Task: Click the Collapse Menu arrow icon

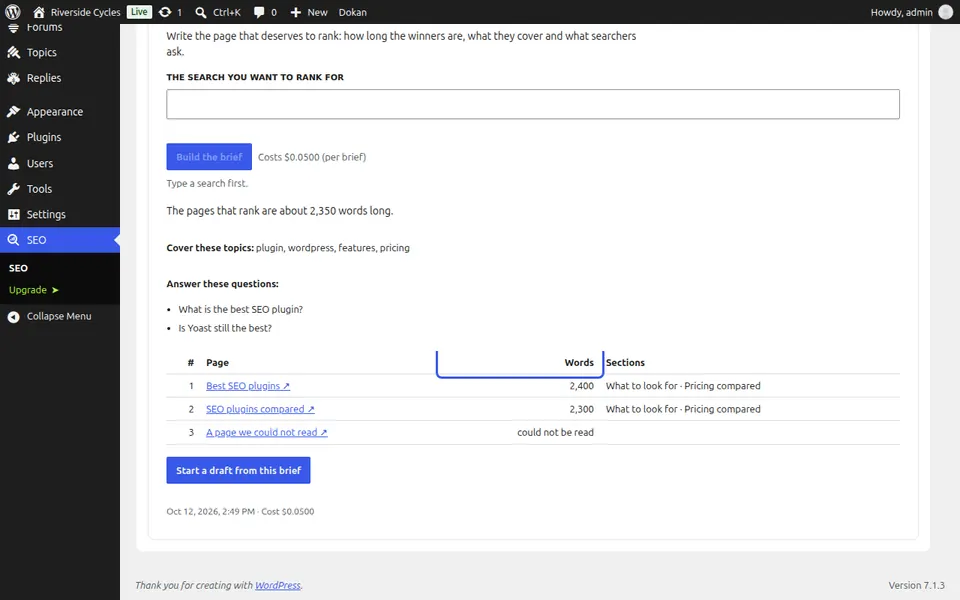Action: [x=13, y=317]
